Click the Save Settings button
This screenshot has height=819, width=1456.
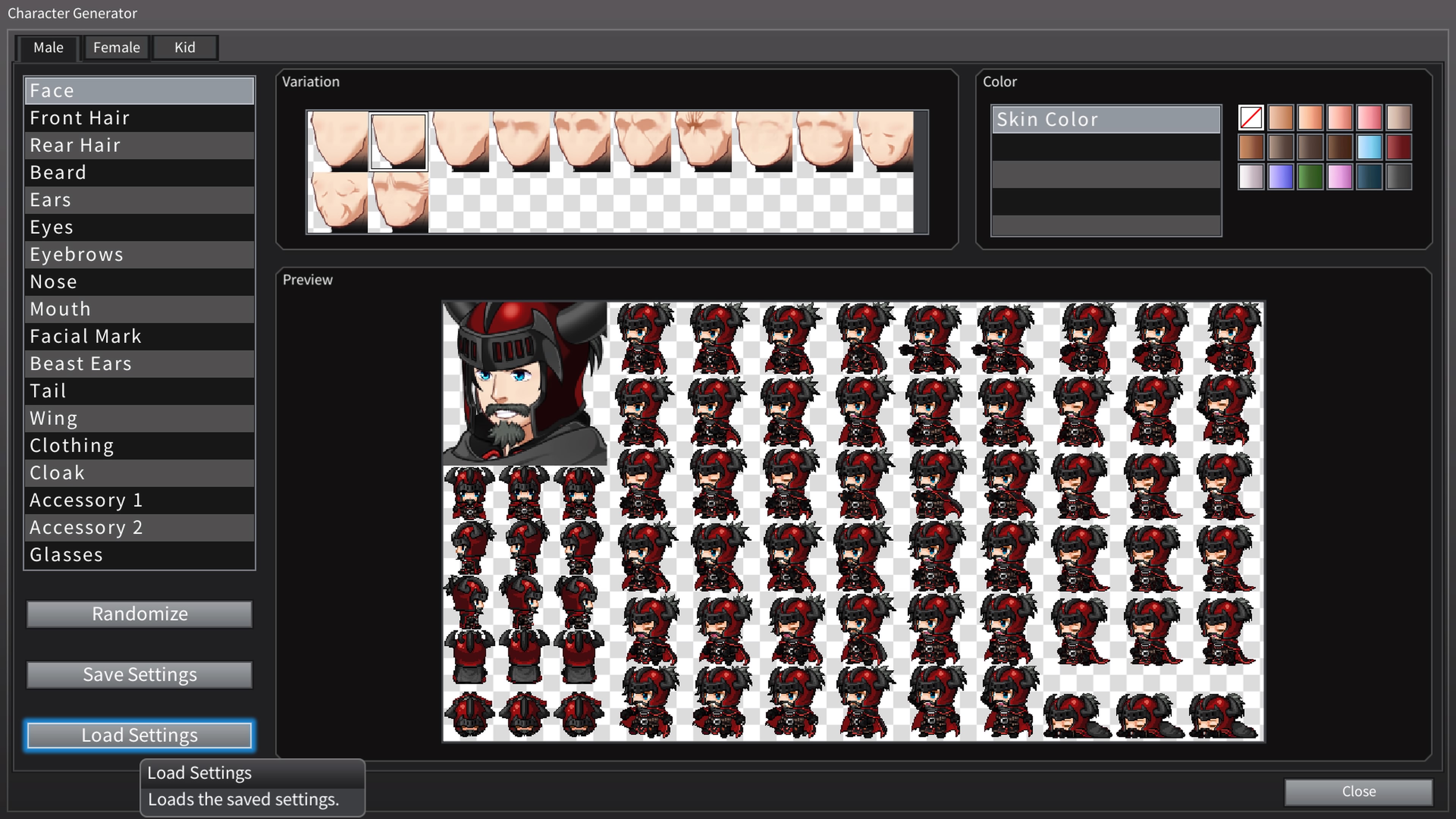pyautogui.click(x=139, y=674)
